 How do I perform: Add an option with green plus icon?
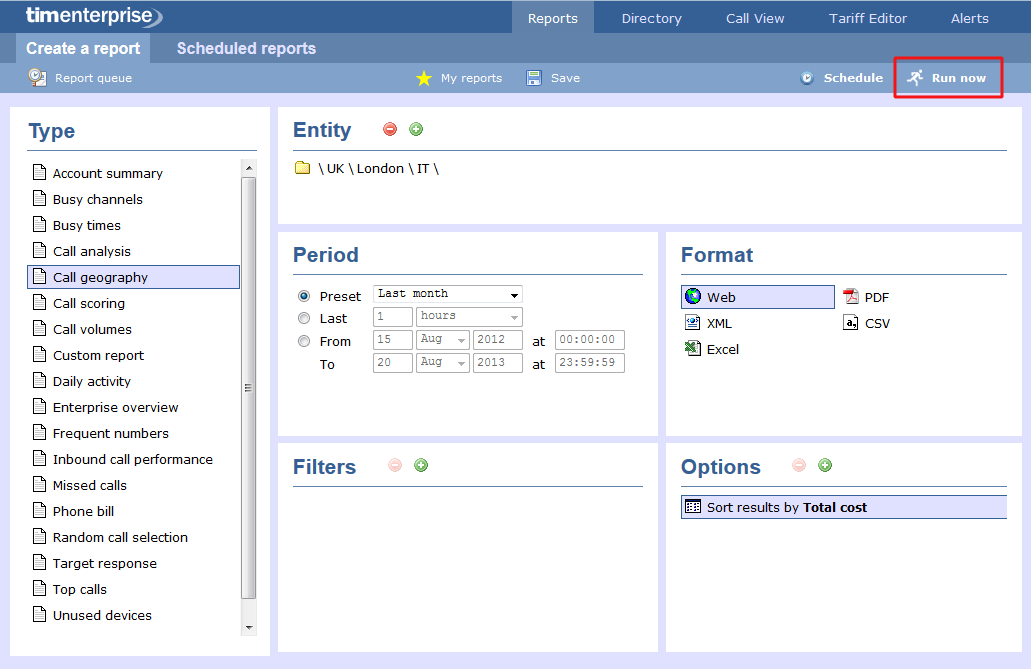[825, 465]
